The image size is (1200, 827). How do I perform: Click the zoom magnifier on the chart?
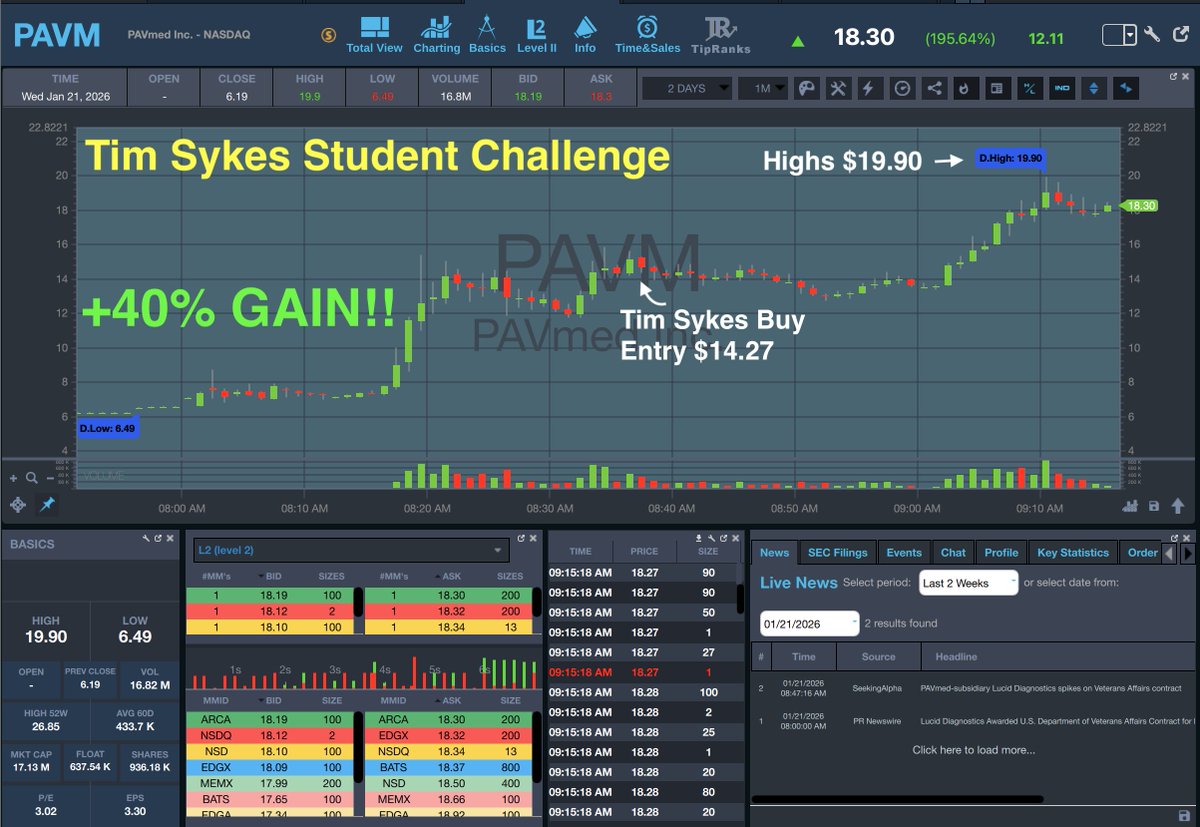31,478
